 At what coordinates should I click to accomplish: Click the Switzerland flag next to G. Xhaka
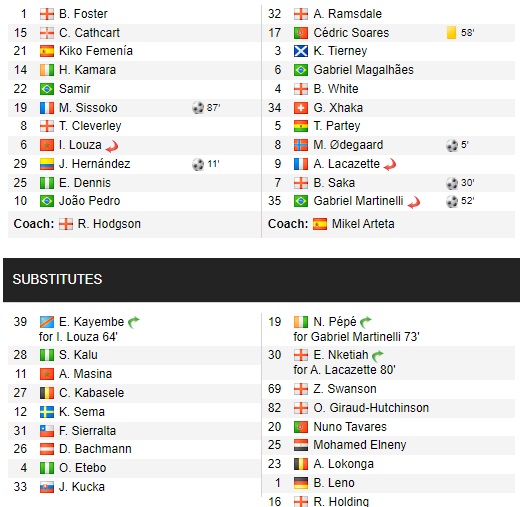pos(301,108)
